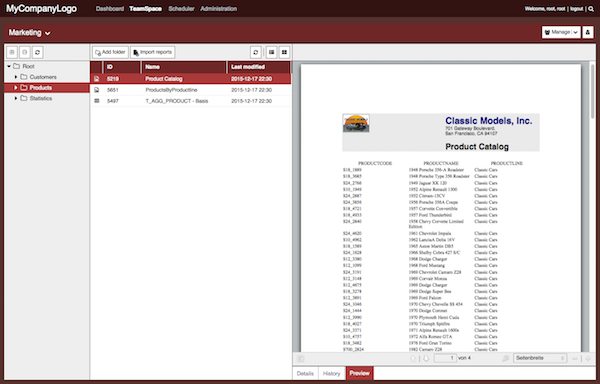This screenshot has height=384, width=600.
Task: Click the user icon beside Manage
Action: pos(588,33)
